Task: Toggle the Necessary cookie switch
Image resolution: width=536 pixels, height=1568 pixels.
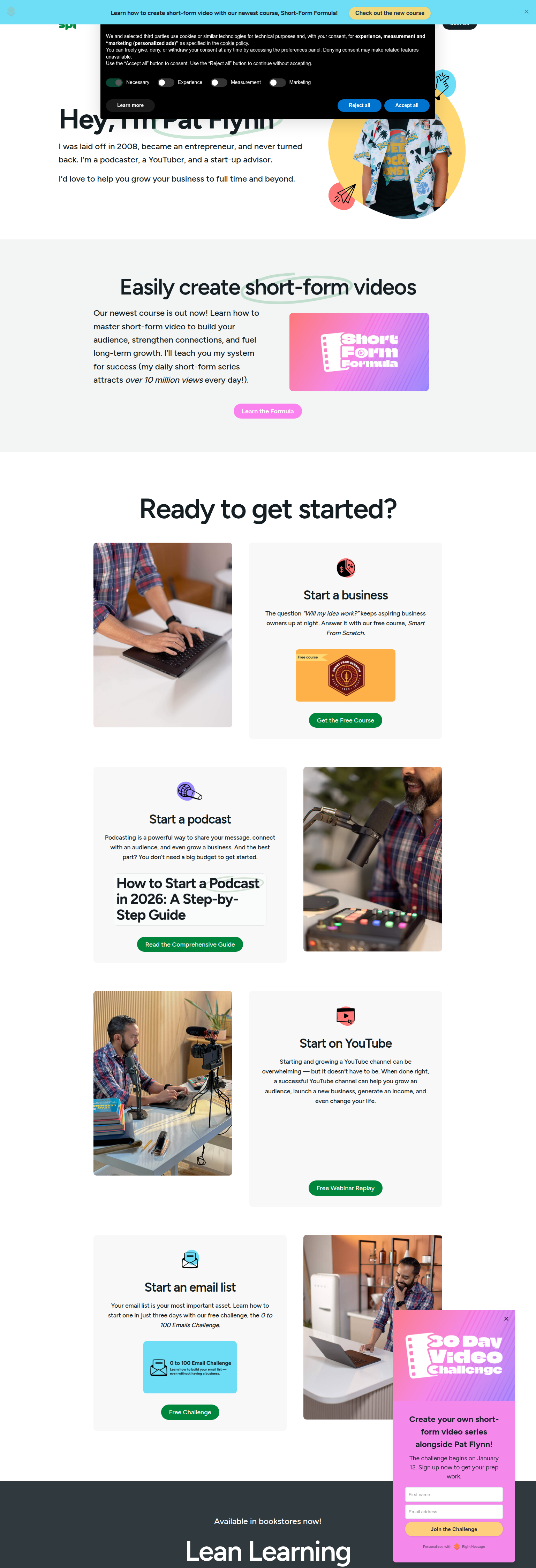Action: [114, 83]
